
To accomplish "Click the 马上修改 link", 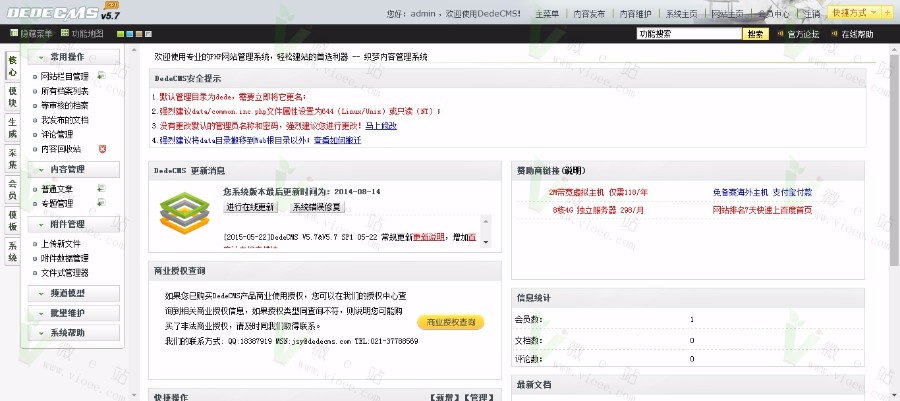I will click(x=381, y=126).
